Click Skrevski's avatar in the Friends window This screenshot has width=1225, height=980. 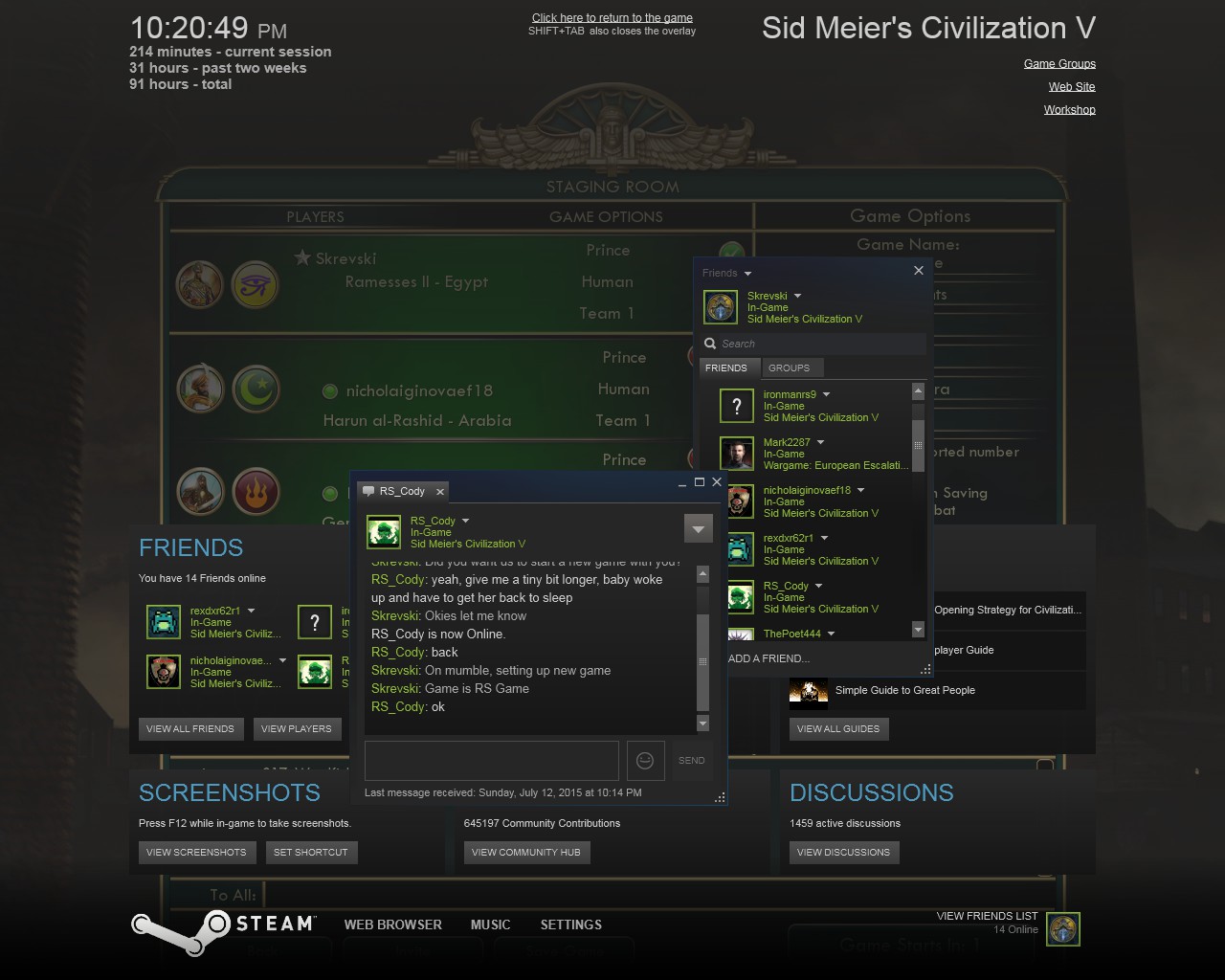click(720, 308)
